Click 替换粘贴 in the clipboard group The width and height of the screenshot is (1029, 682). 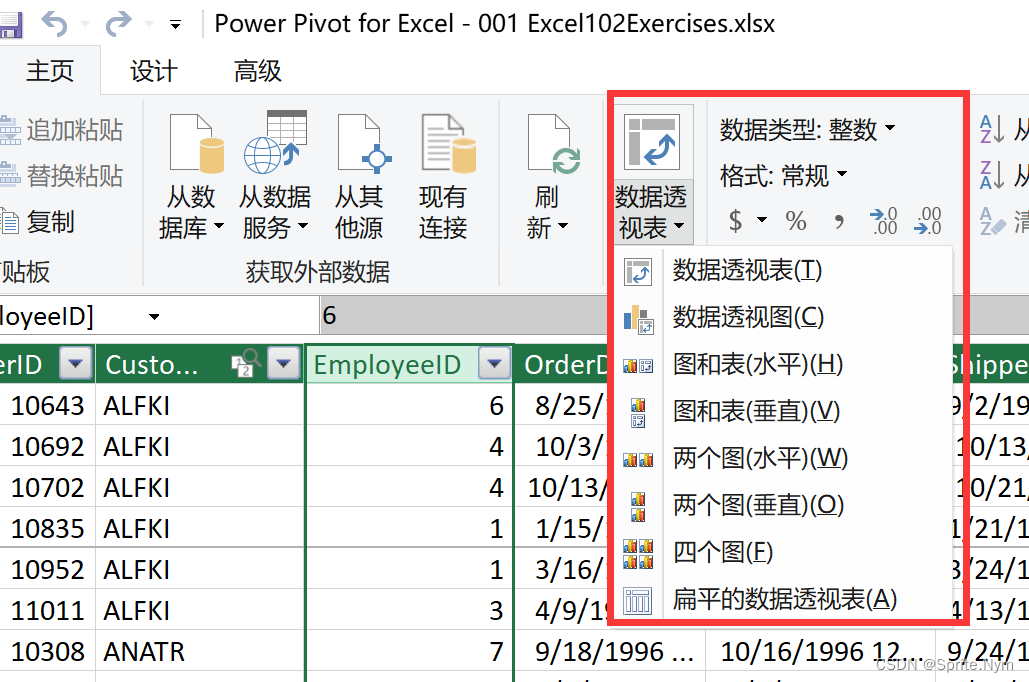click(x=62, y=175)
